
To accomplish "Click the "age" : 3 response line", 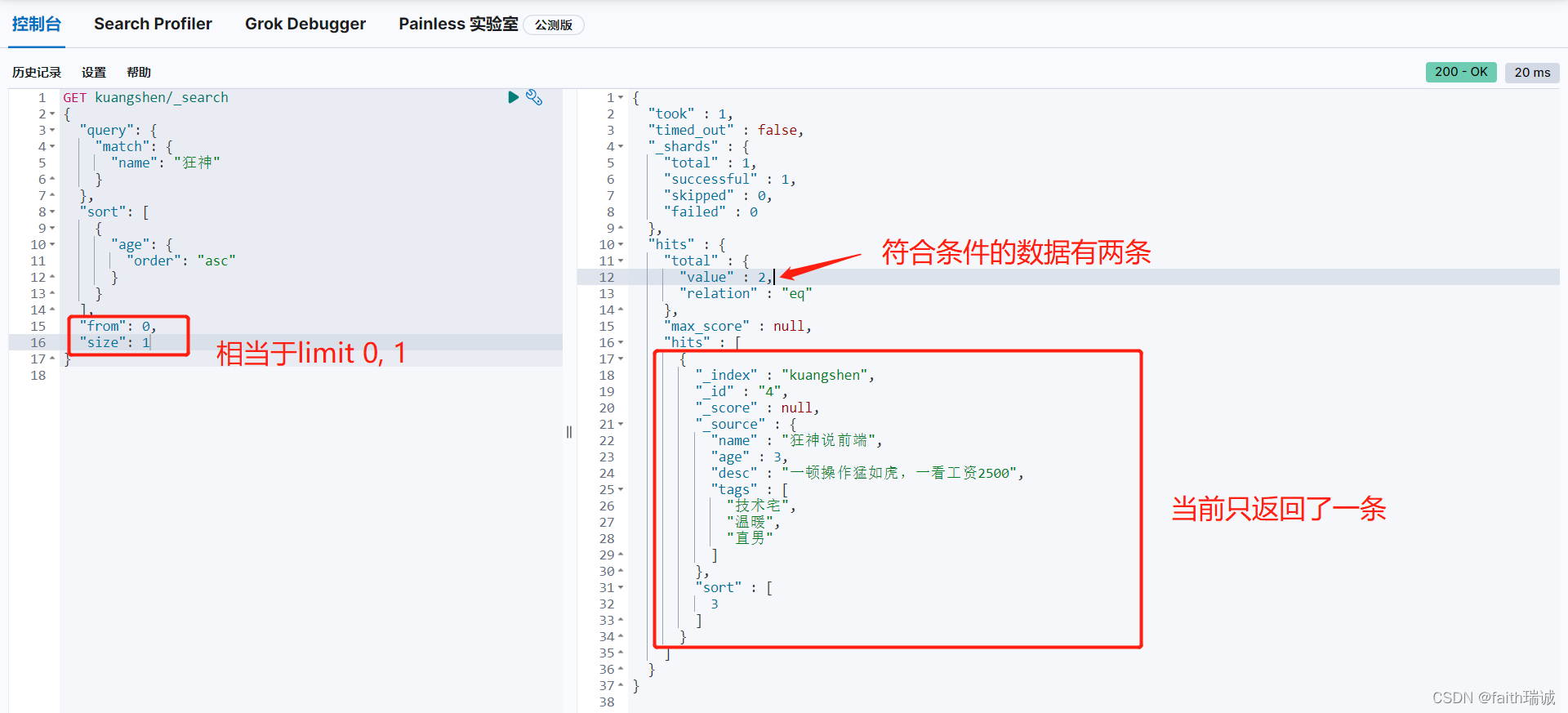I will point(750,457).
